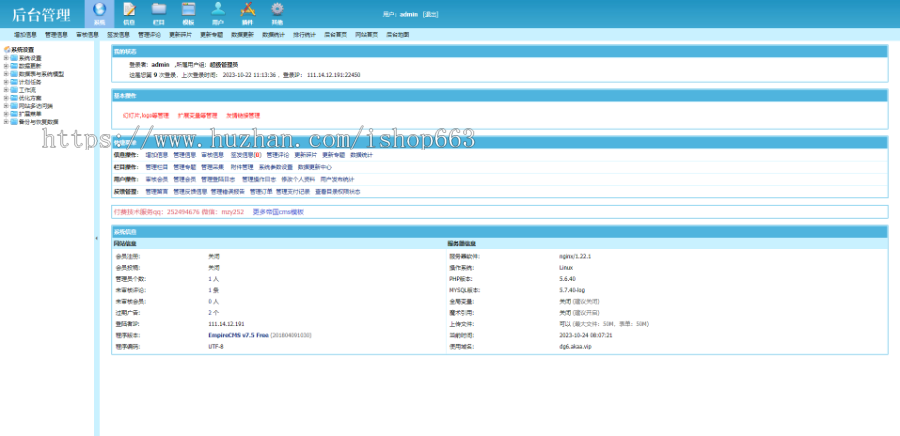Viewport: 900px width, 436px height.
Task: Click 修改个人资料 in the 用户操作 row
Action: pyautogui.click(x=298, y=180)
